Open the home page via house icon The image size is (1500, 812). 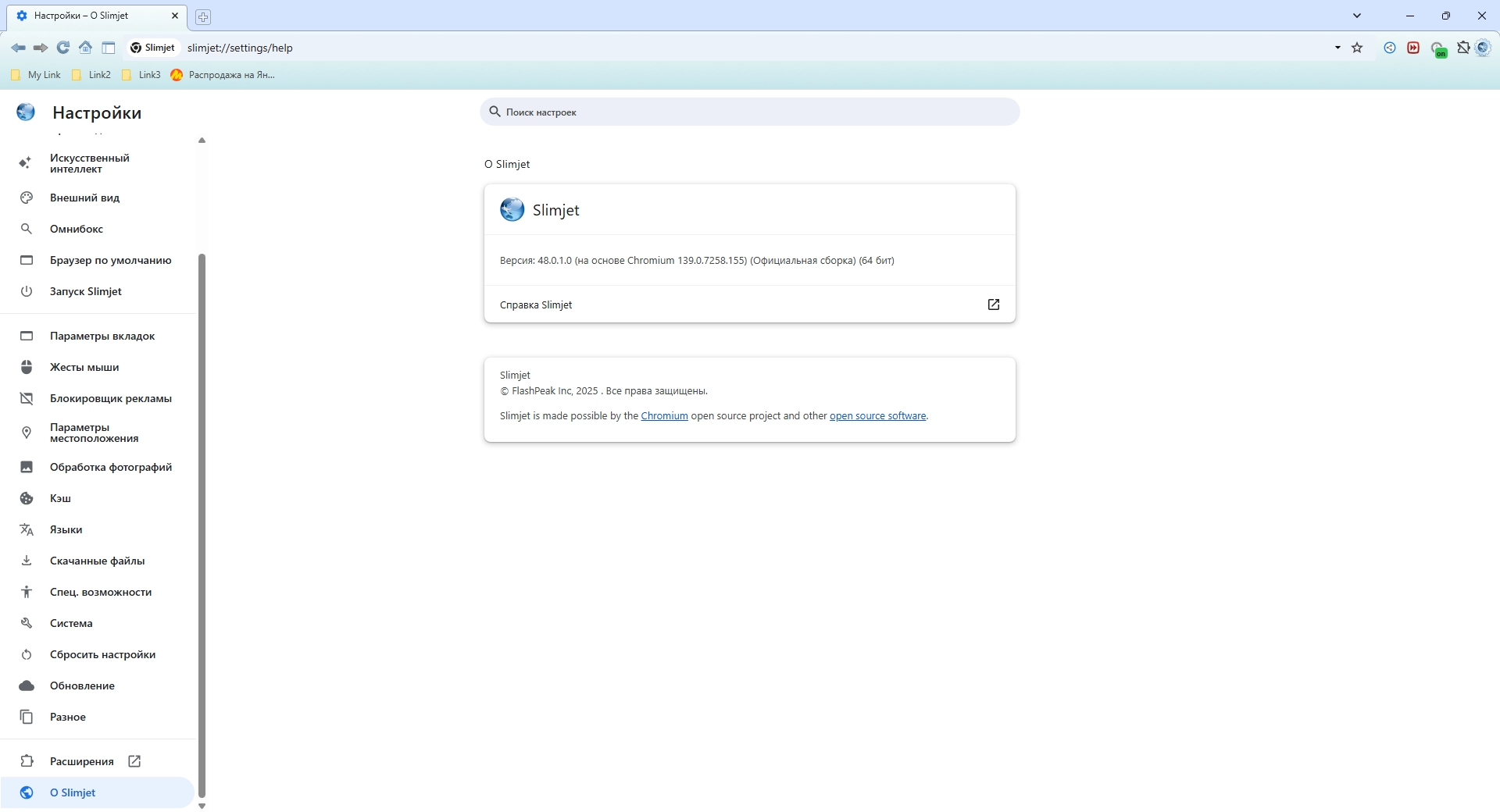[x=86, y=48]
